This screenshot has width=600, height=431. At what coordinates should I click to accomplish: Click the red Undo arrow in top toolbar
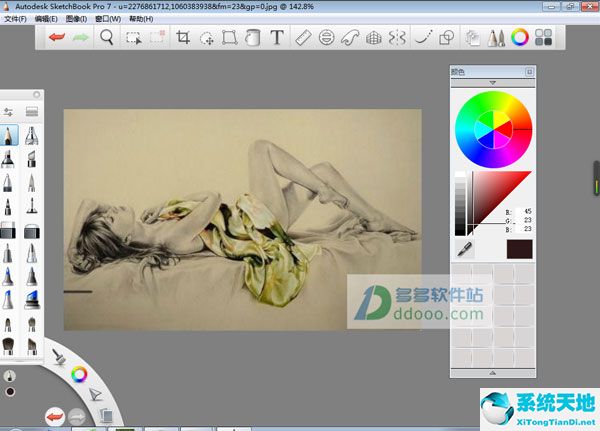pyautogui.click(x=57, y=38)
